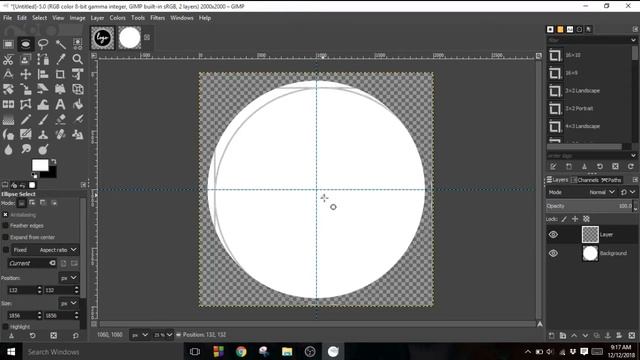
Task: Select the Smudge tool
Action: point(25,149)
